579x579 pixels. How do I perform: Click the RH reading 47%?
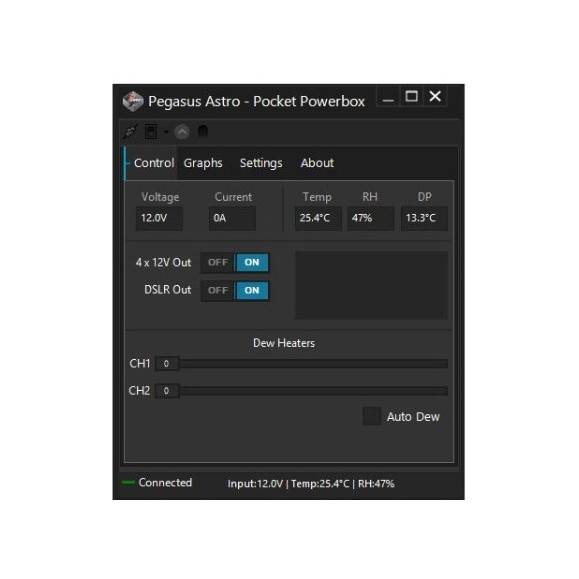pos(370,218)
